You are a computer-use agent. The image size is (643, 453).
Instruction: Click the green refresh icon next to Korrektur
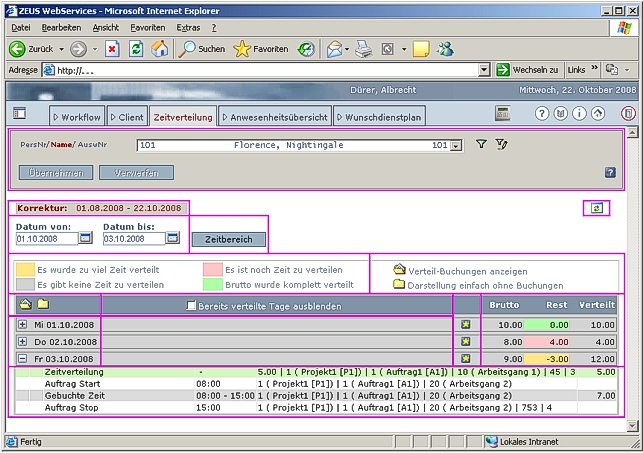(597, 208)
